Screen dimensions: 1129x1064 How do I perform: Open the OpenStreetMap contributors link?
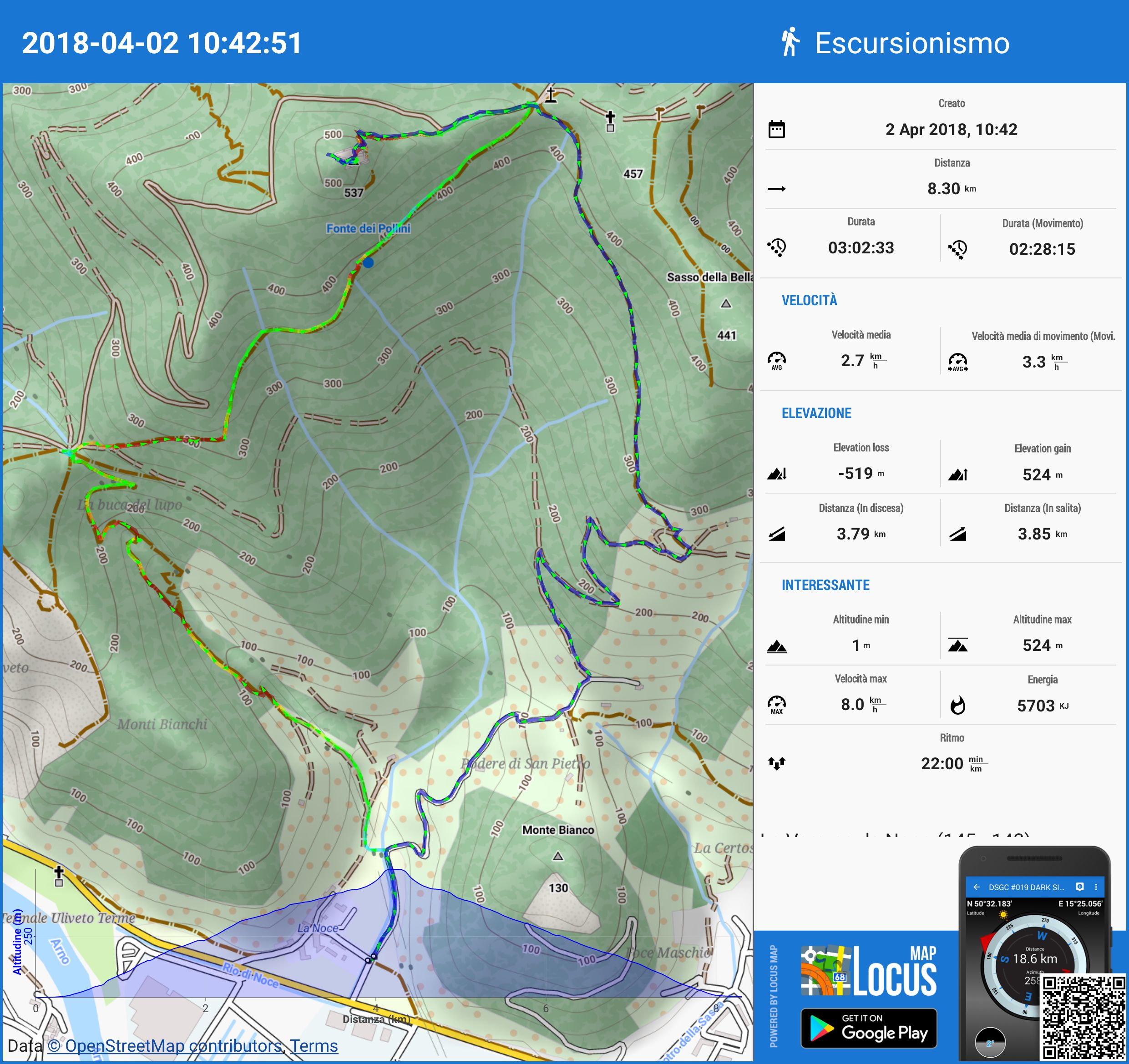tap(165, 1046)
